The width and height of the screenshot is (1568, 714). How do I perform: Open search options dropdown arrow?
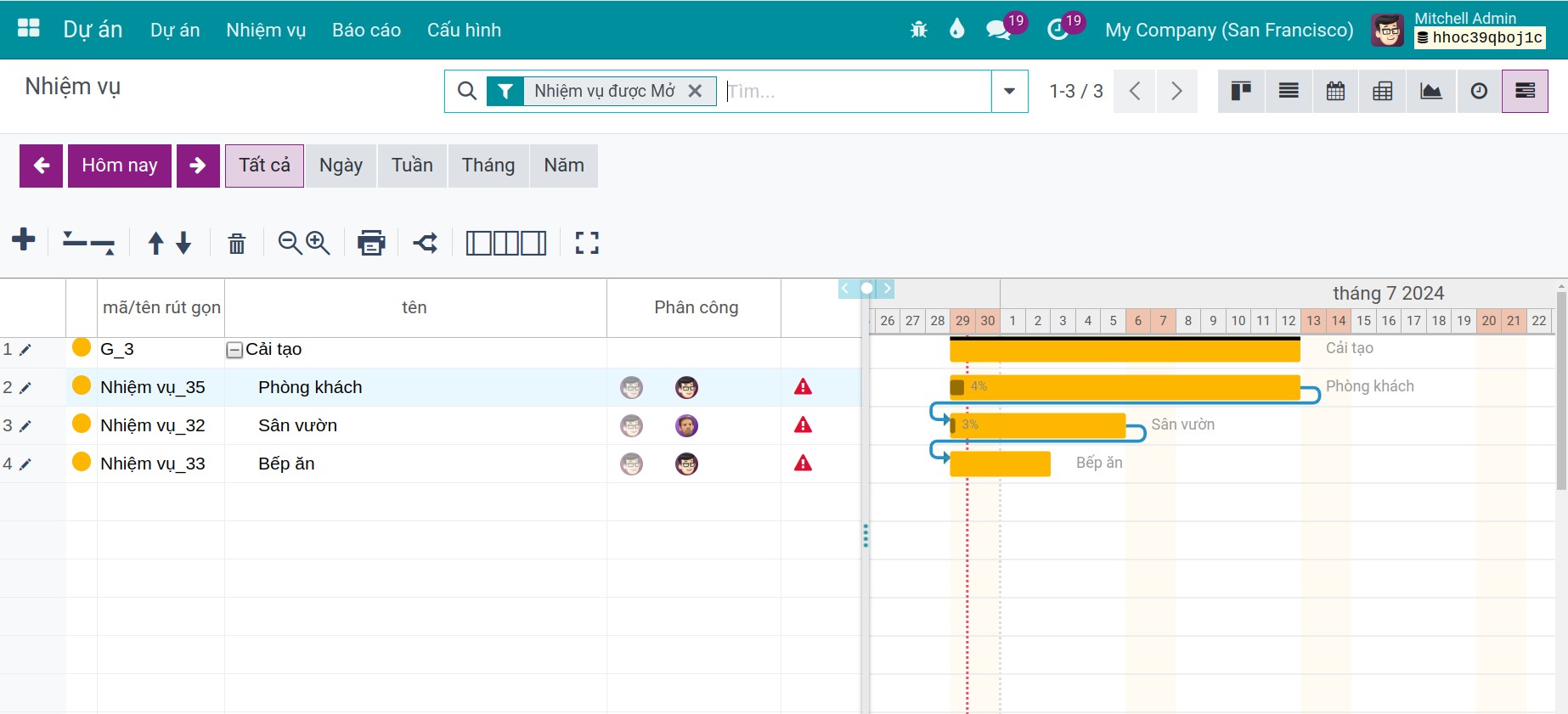(1009, 91)
